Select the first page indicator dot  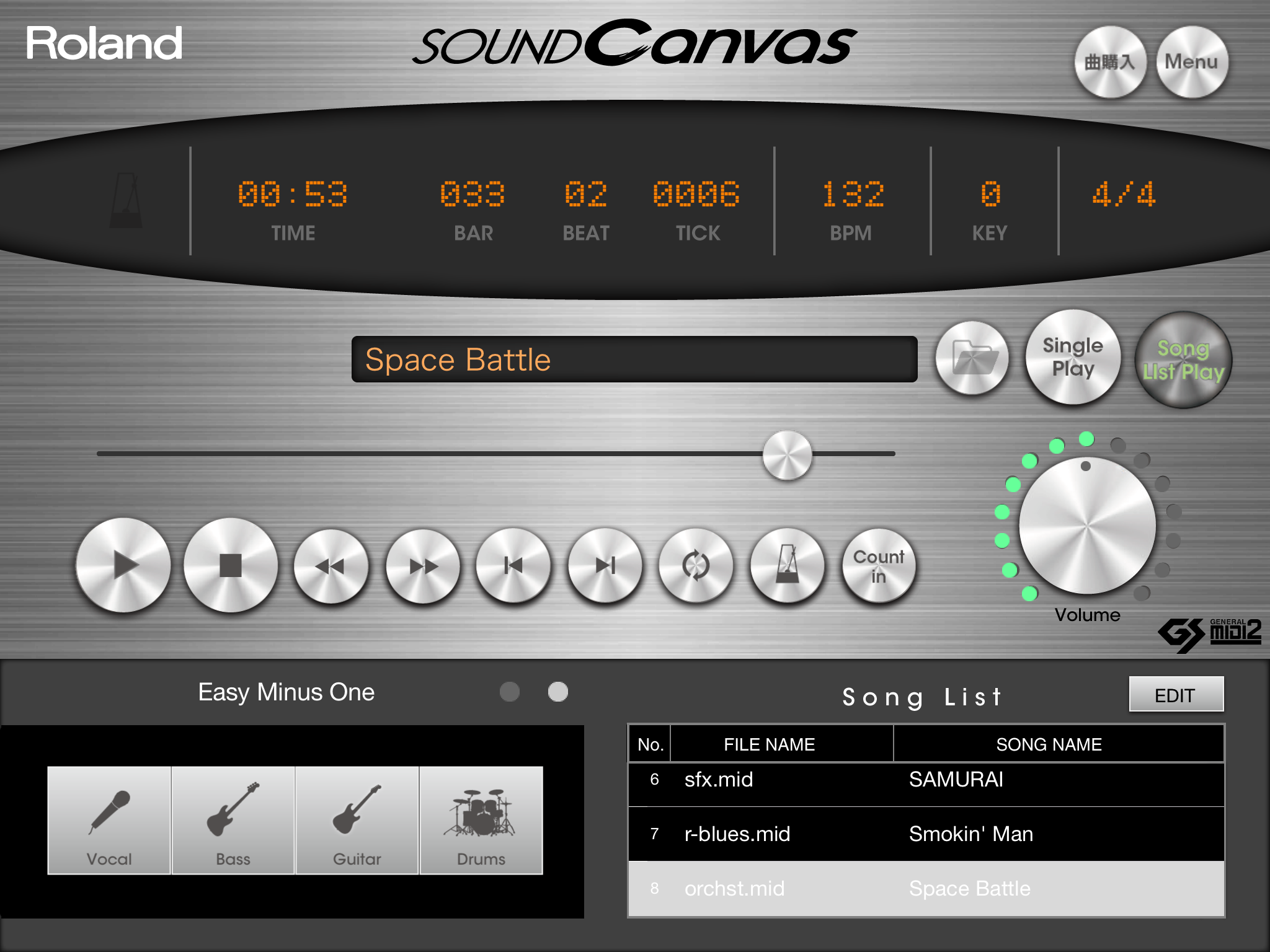tap(510, 692)
